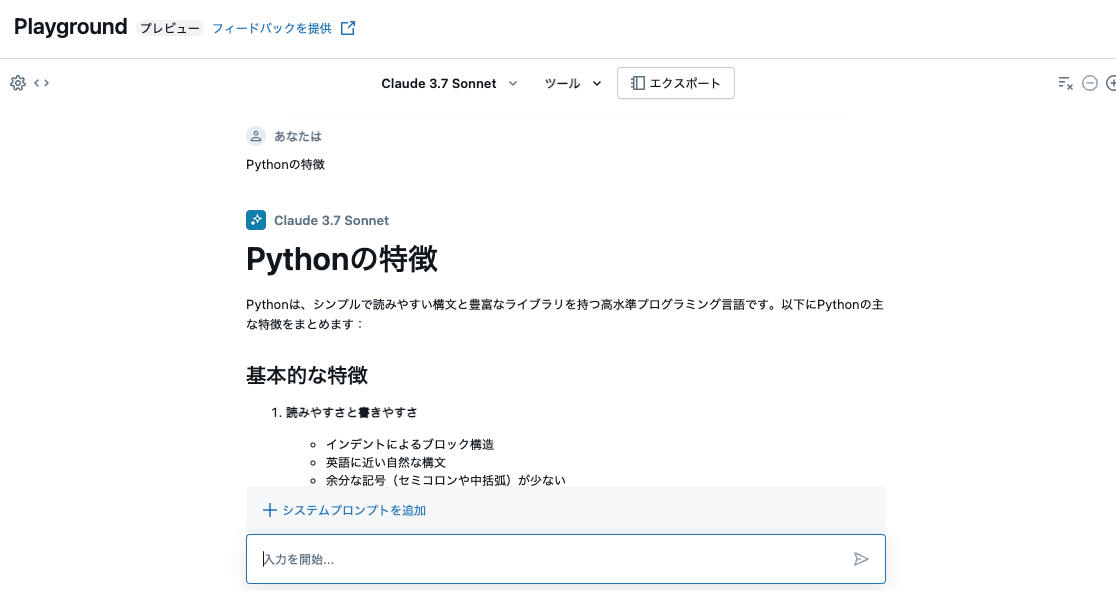The height and width of the screenshot is (591, 1116).
Task: Open the model selector chevron arrow
Action: pyautogui.click(x=513, y=84)
